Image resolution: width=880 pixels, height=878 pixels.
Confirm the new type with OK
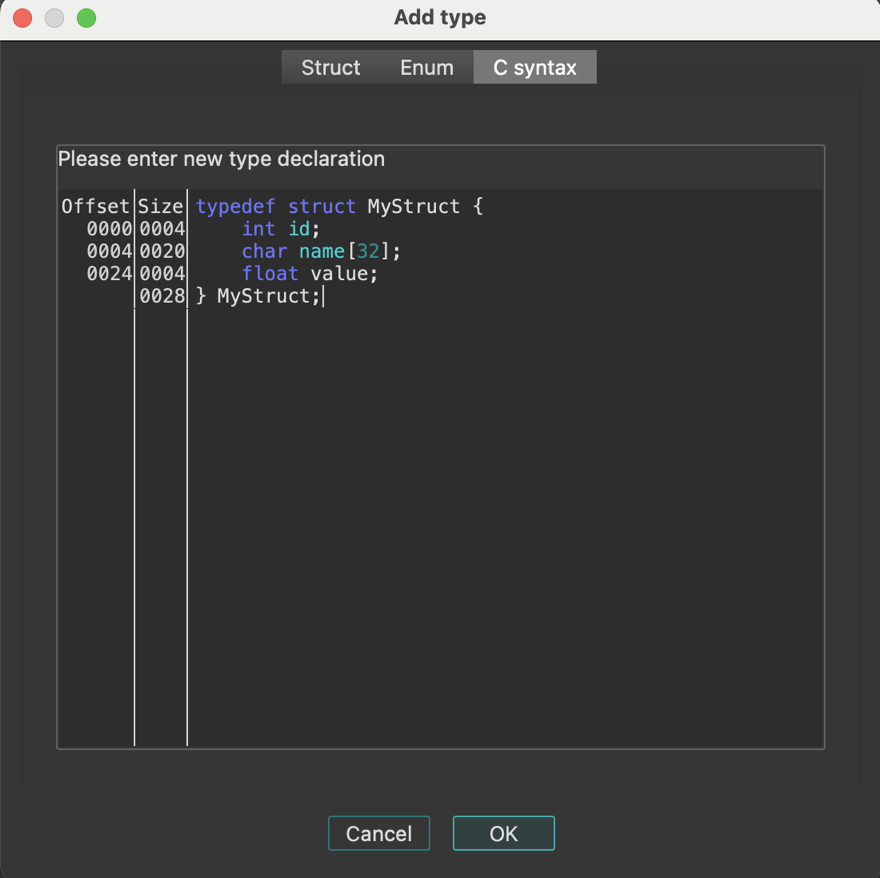pyautogui.click(x=503, y=833)
